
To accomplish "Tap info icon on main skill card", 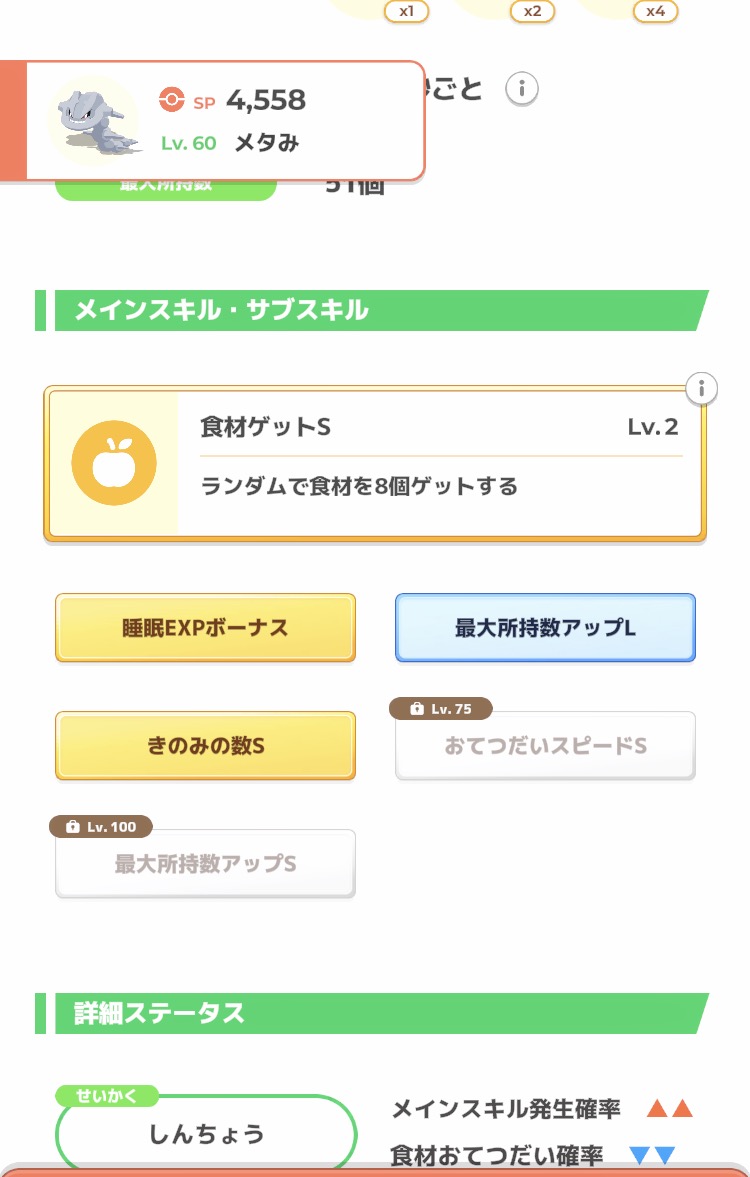I will click(702, 388).
